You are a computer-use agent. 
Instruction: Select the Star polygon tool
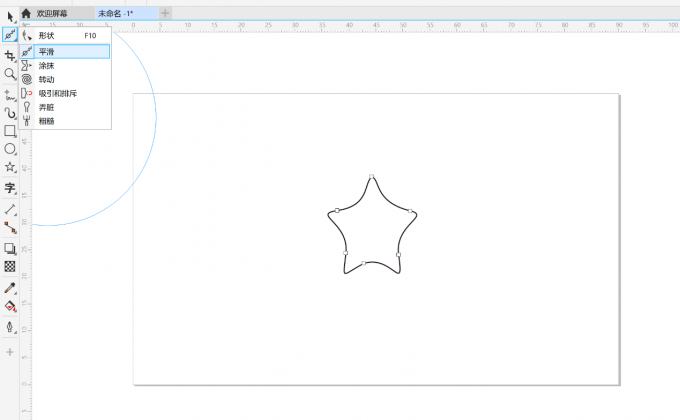point(10,168)
